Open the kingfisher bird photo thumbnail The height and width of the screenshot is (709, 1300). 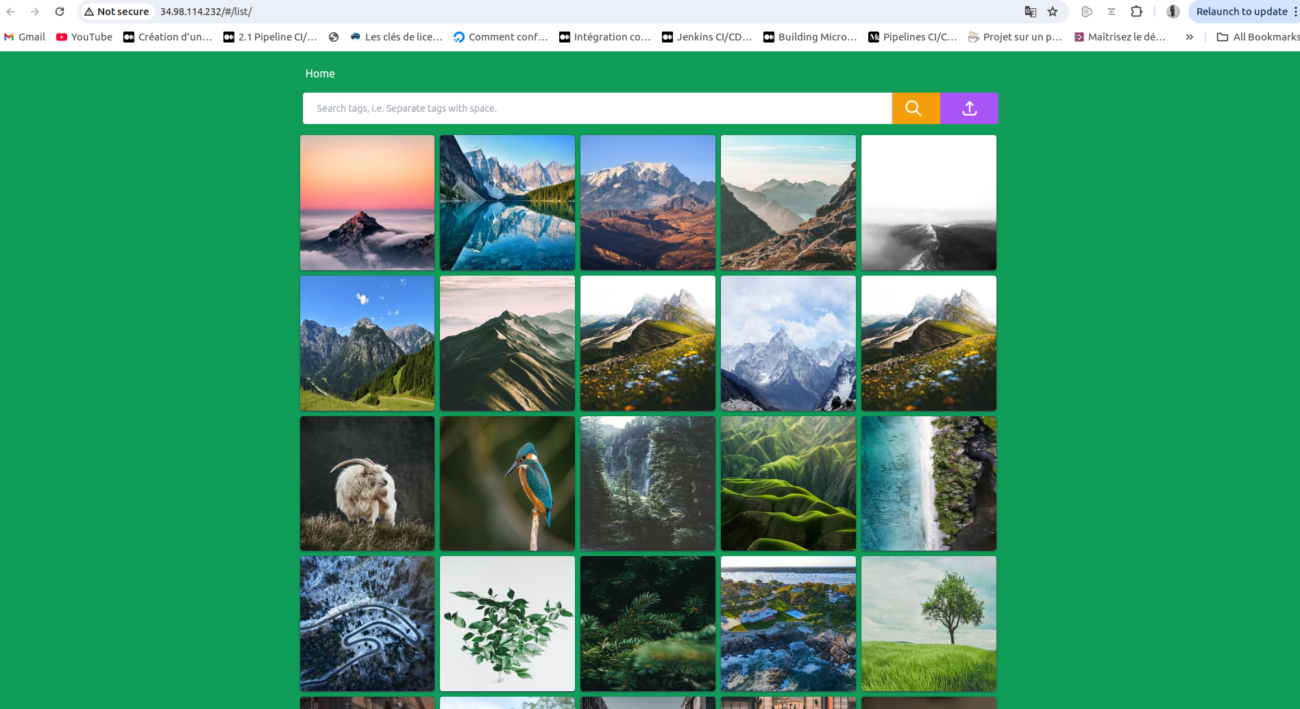[507, 483]
